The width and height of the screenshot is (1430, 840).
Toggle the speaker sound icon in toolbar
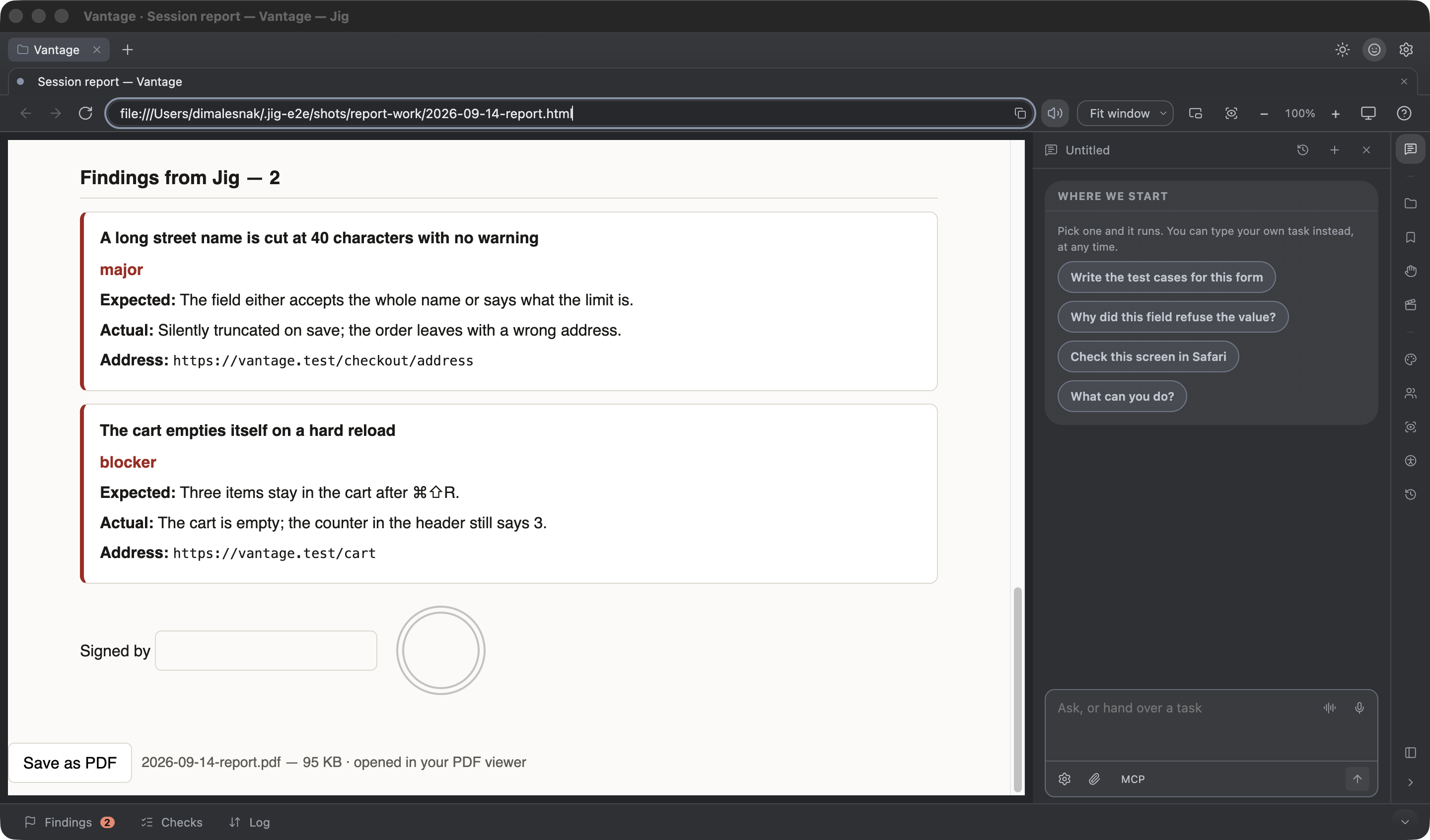(1055, 114)
